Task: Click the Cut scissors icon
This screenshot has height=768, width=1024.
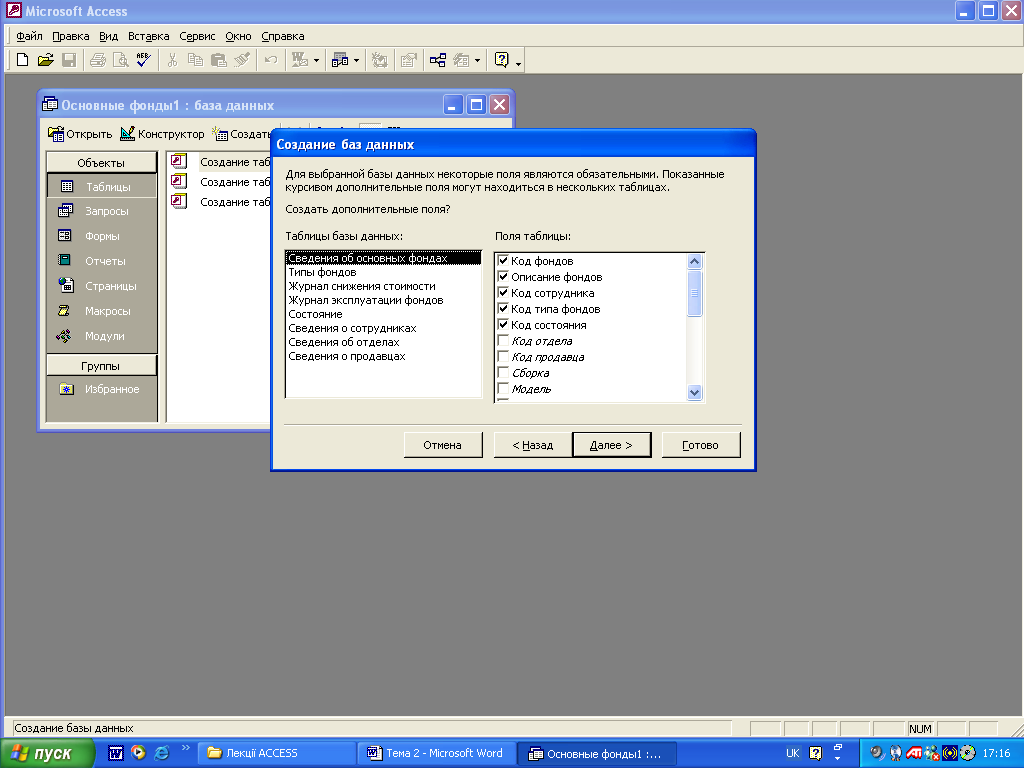Action: tap(172, 60)
